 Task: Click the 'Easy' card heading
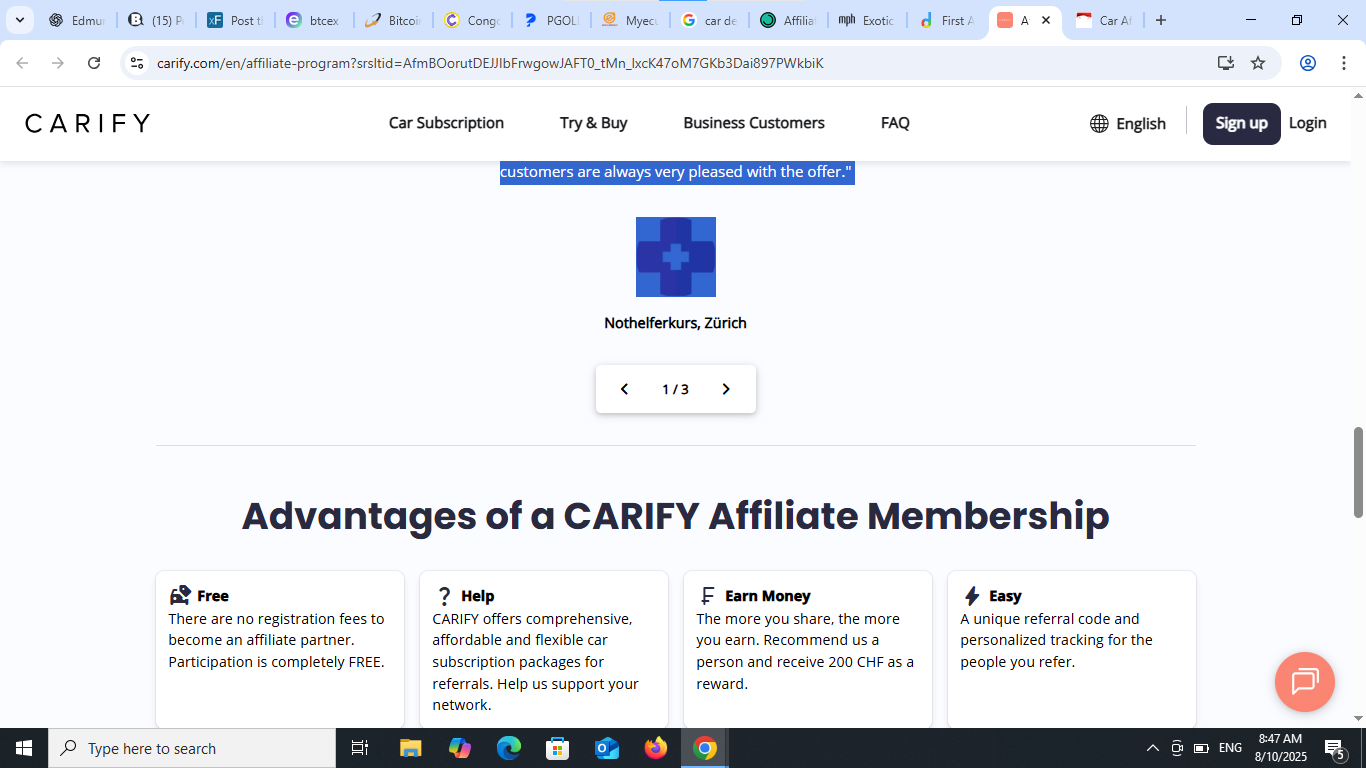(x=1005, y=596)
